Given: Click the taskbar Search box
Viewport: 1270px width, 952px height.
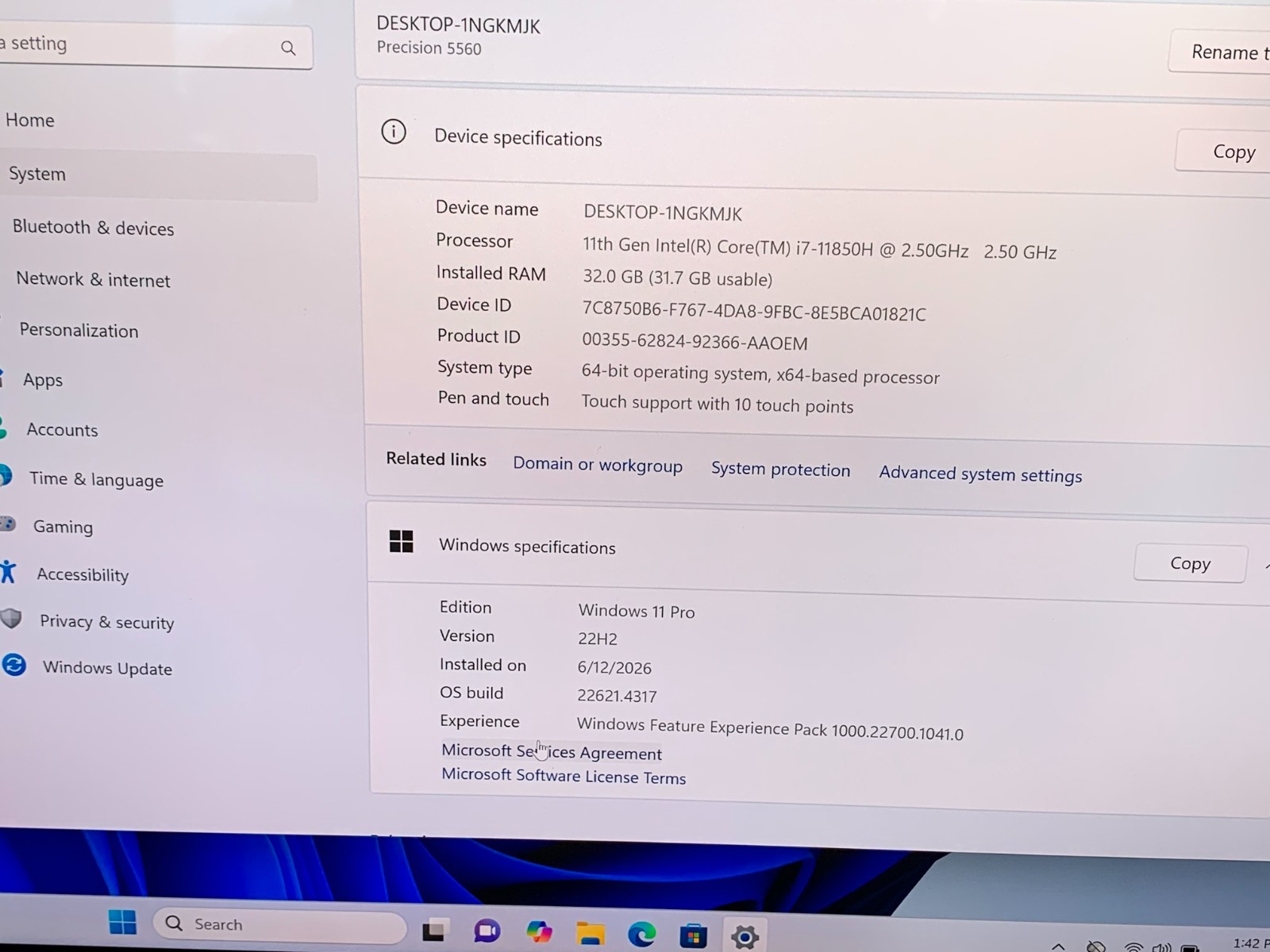Looking at the screenshot, I should [x=279, y=925].
